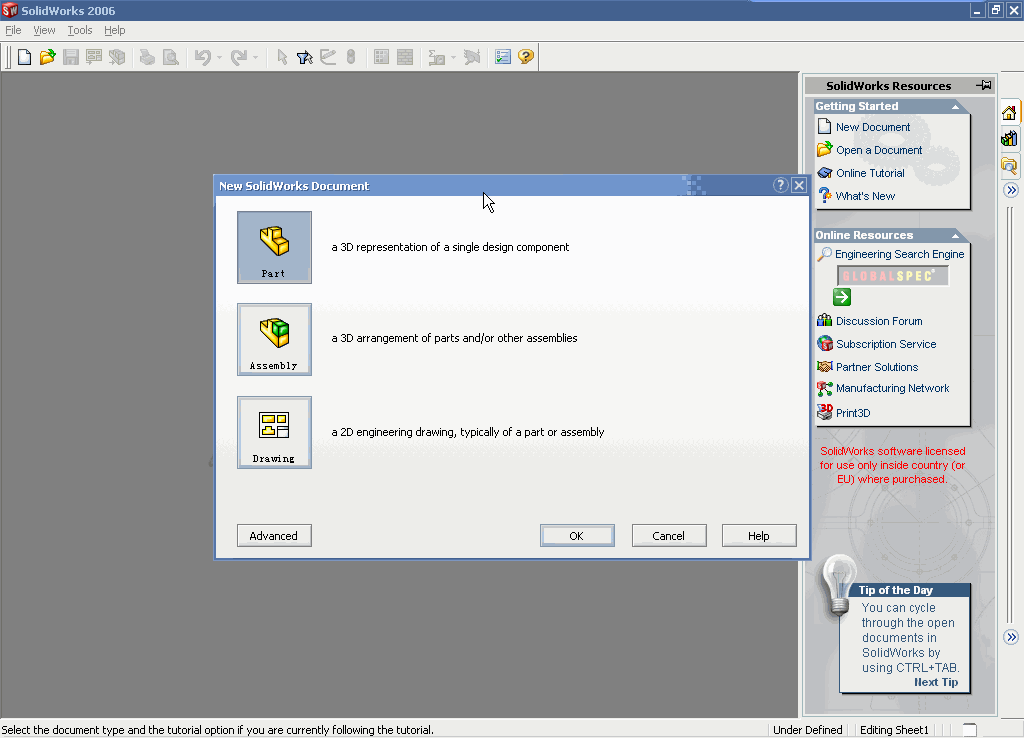
Task: Click the green arrow search go button
Action: (842, 297)
